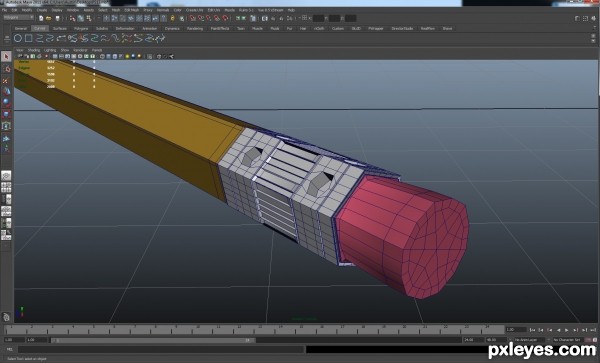Click the Save Scene icon
The image size is (600, 363).
coord(57,18)
